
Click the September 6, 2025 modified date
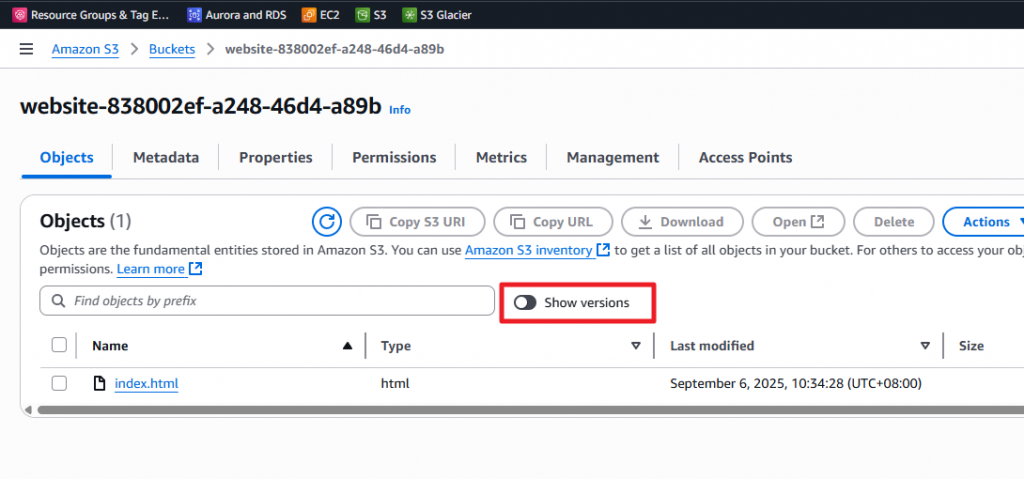point(795,384)
